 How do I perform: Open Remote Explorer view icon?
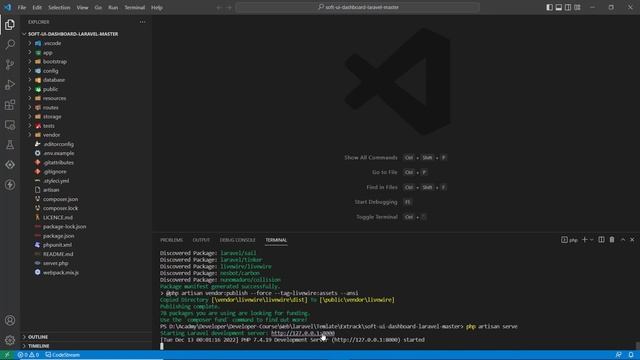[10, 124]
